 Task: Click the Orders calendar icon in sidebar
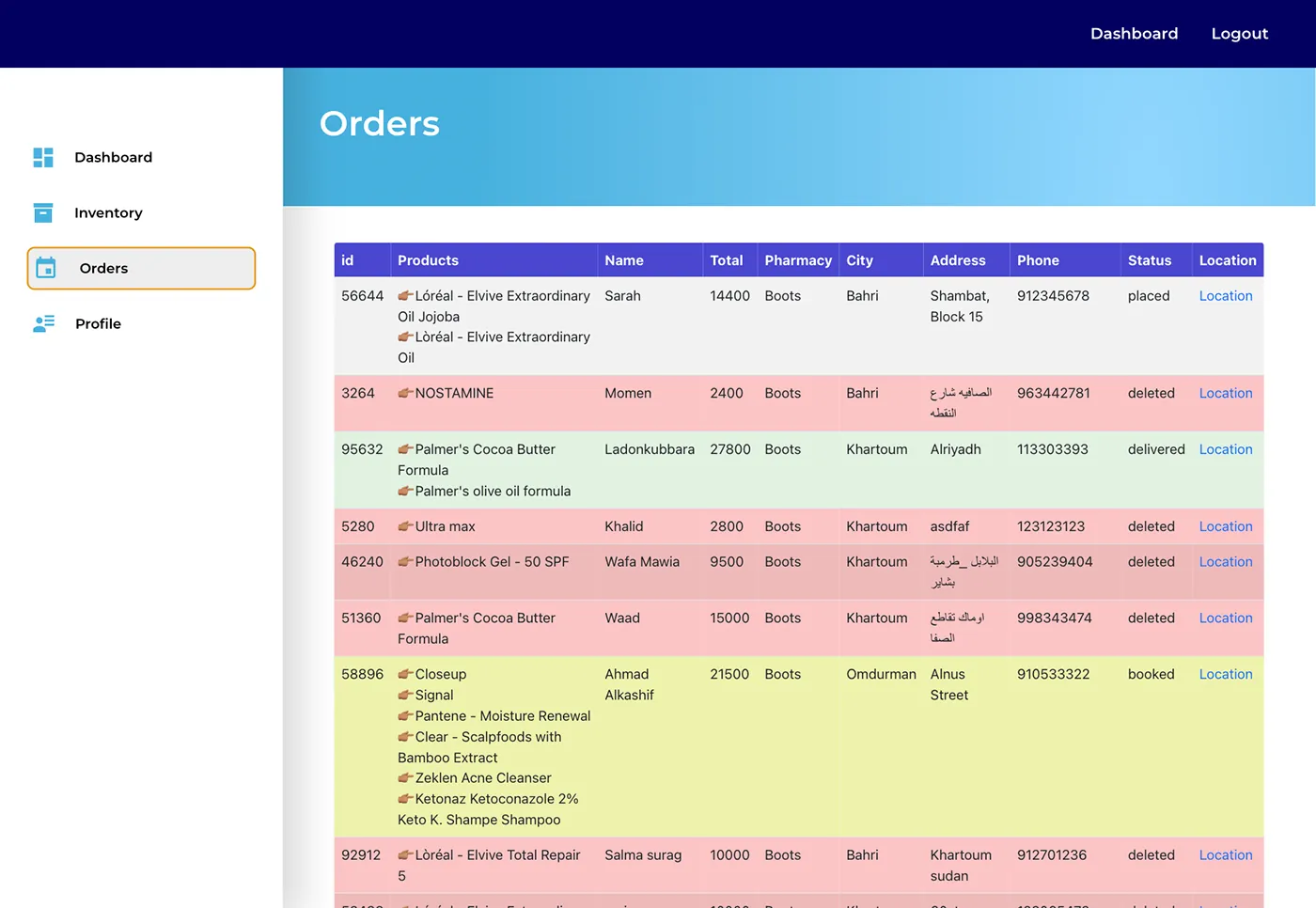pyautogui.click(x=46, y=268)
